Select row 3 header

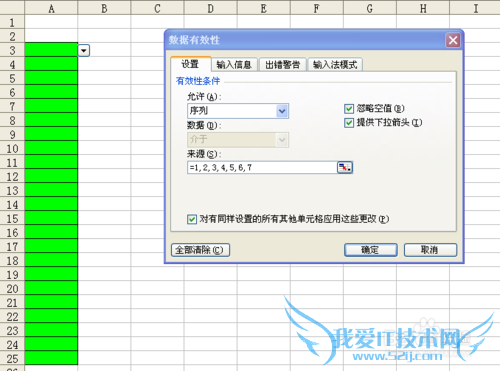coord(12,50)
